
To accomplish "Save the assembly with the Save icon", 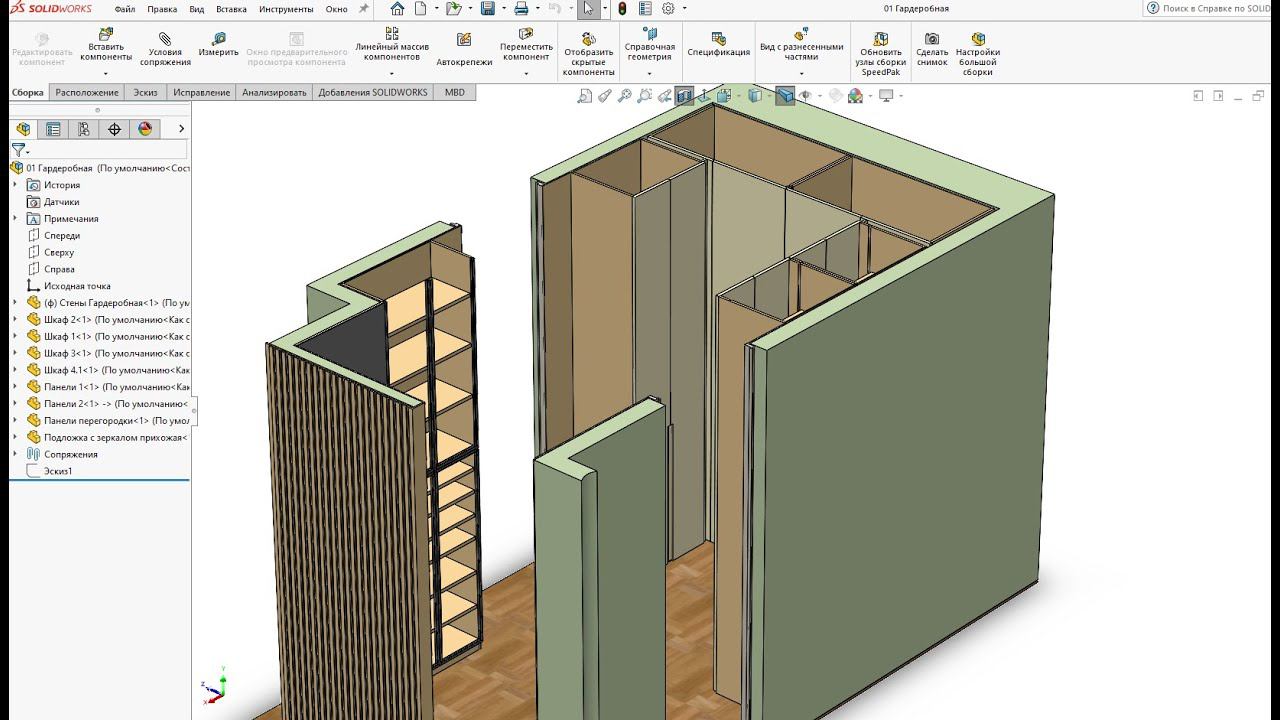I will 488,9.
